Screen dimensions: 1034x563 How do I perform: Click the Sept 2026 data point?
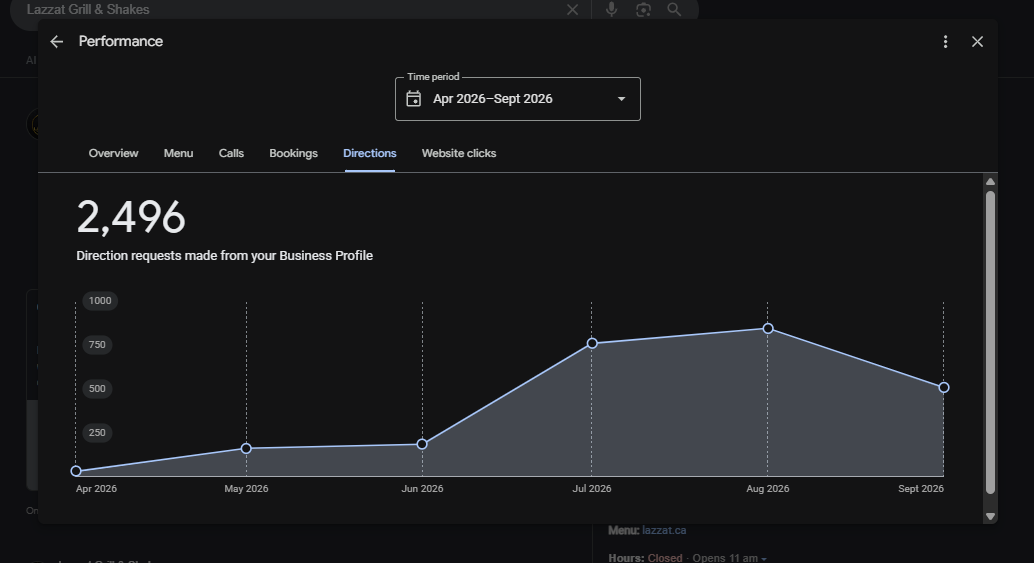point(944,388)
